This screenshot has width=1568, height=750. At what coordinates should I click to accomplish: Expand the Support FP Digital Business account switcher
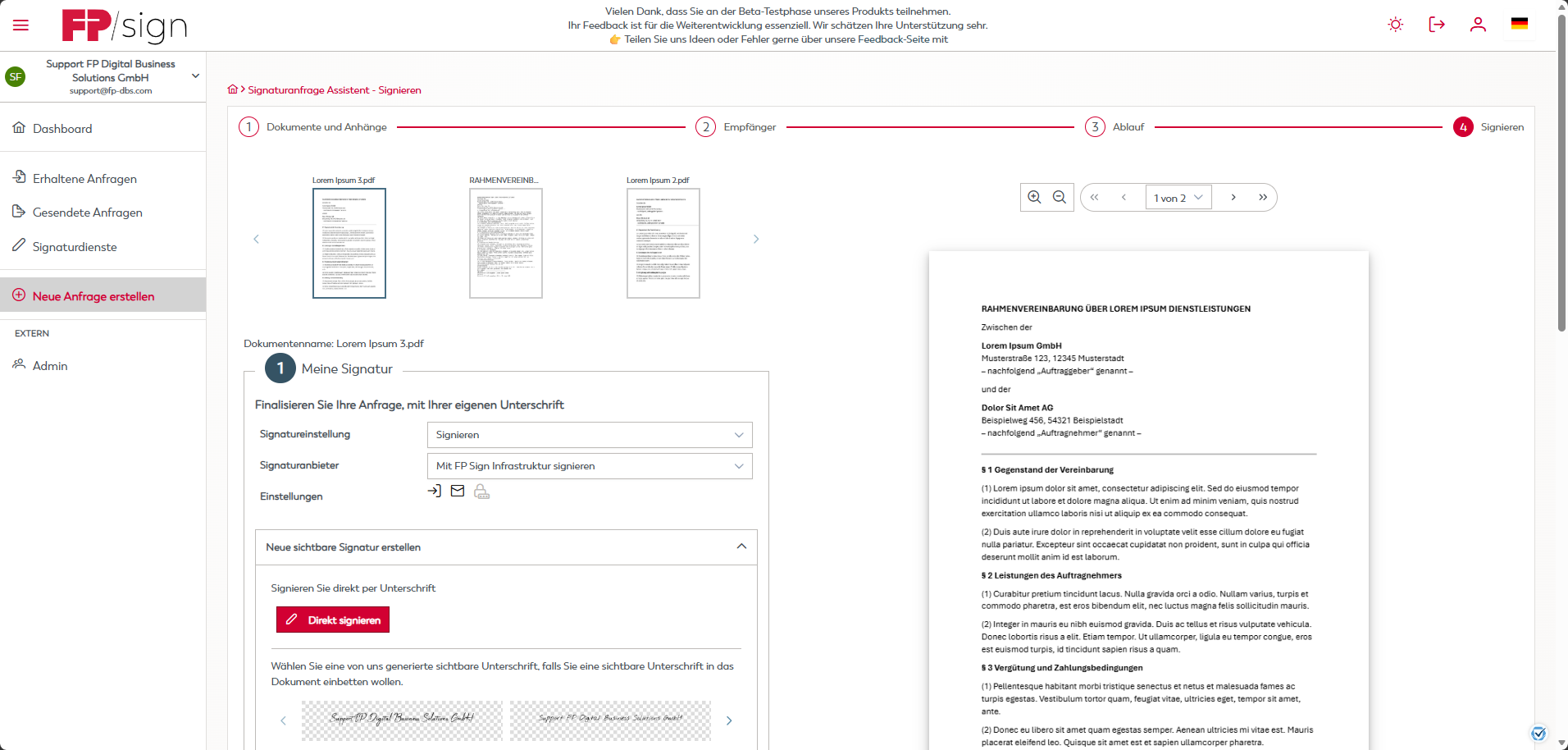(195, 76)
